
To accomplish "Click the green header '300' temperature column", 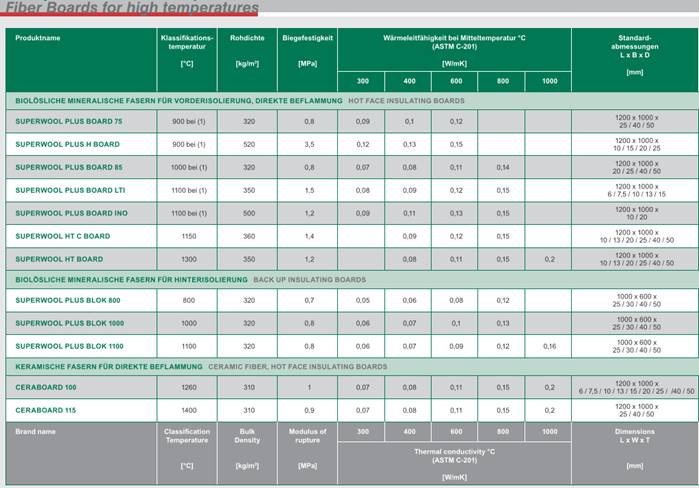I will tap(362, 81).
